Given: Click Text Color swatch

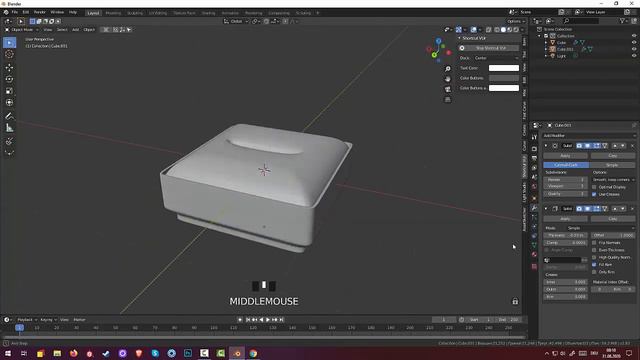Looking at the screenshot, I should click(x=504, y=68).
